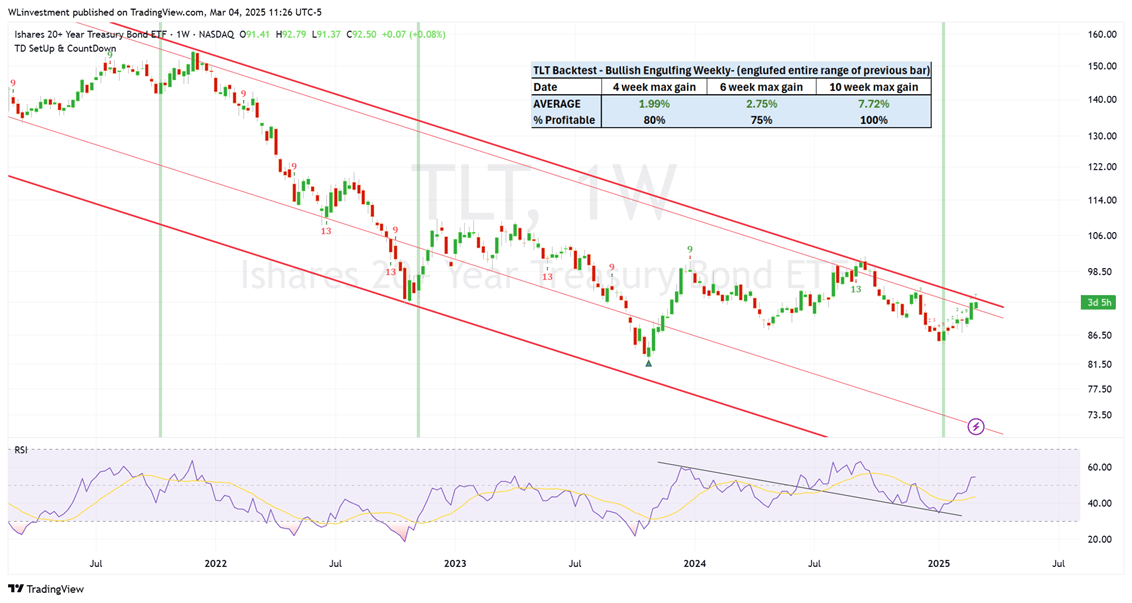The height and width of the screenshot is (603, 1132).
Task: Click the 2022 label on time axis
Action: pos(215,563)
